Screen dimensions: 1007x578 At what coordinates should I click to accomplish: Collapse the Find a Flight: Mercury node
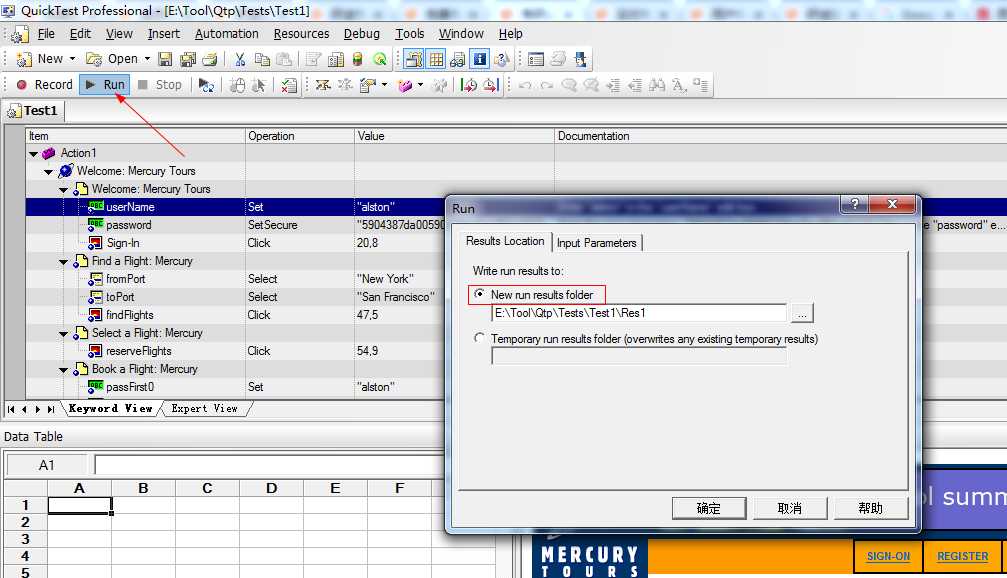point(64,261)
